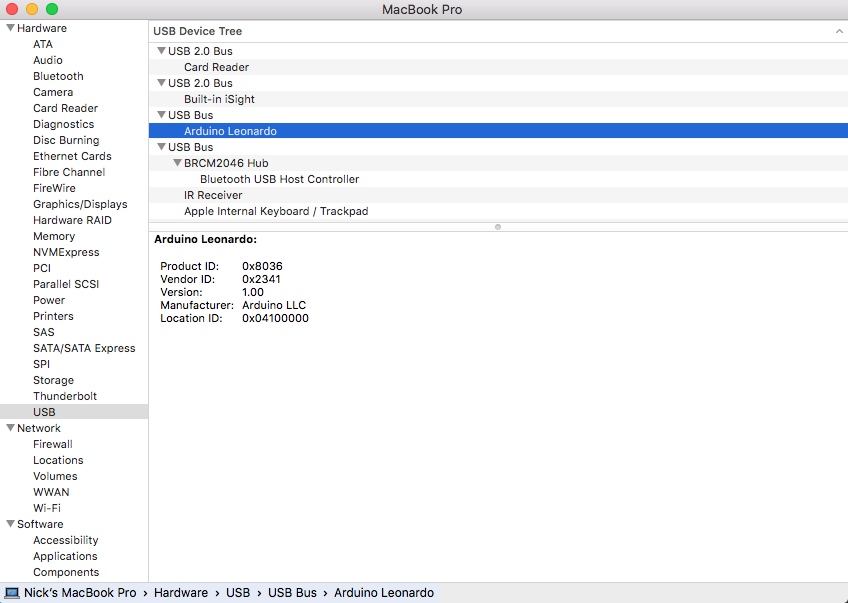Select Parallel SCSI in the sidebar
This screenshot has width=848, height=603.
pos(65,284)
